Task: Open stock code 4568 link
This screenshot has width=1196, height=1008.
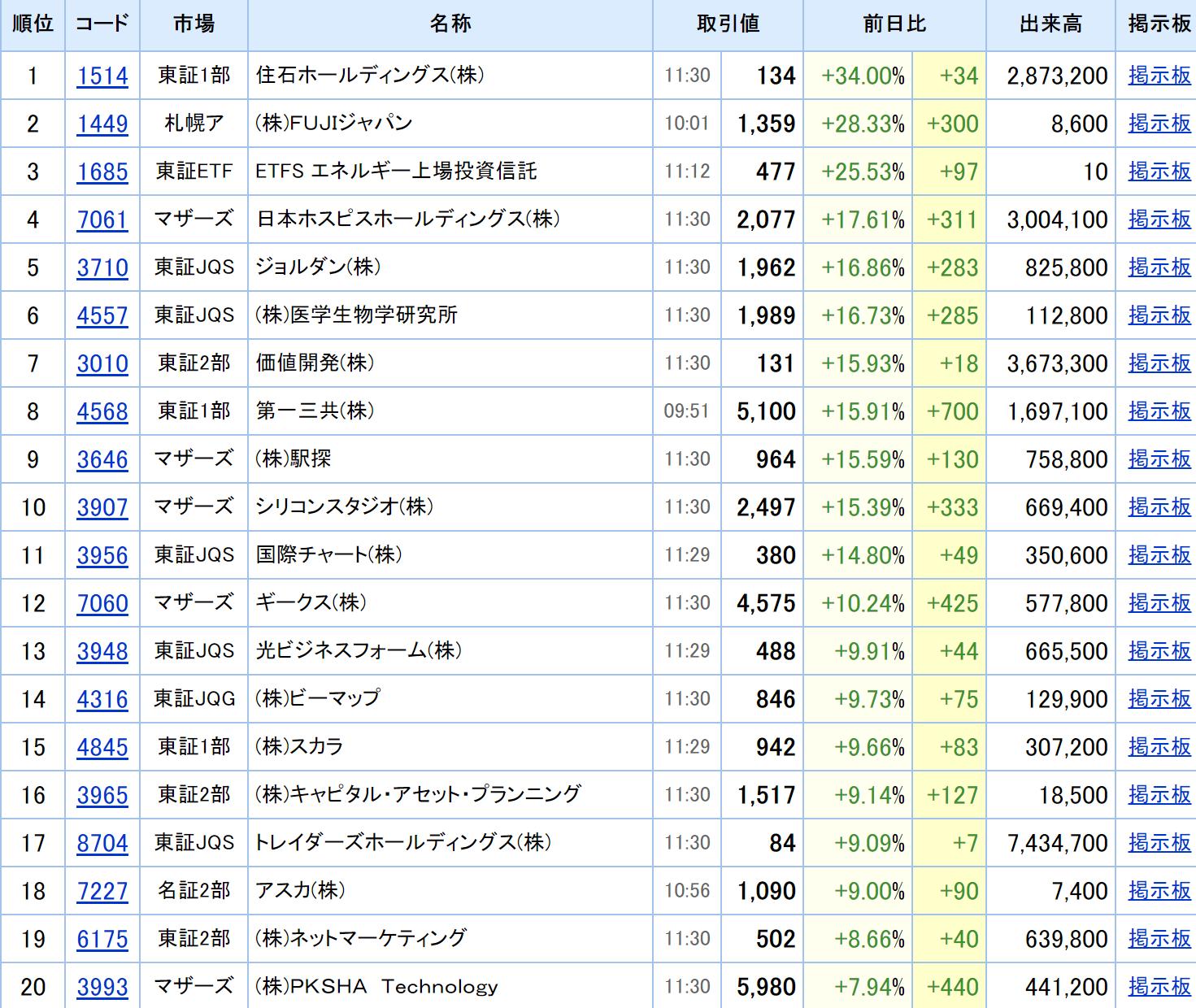Action: 102,411
